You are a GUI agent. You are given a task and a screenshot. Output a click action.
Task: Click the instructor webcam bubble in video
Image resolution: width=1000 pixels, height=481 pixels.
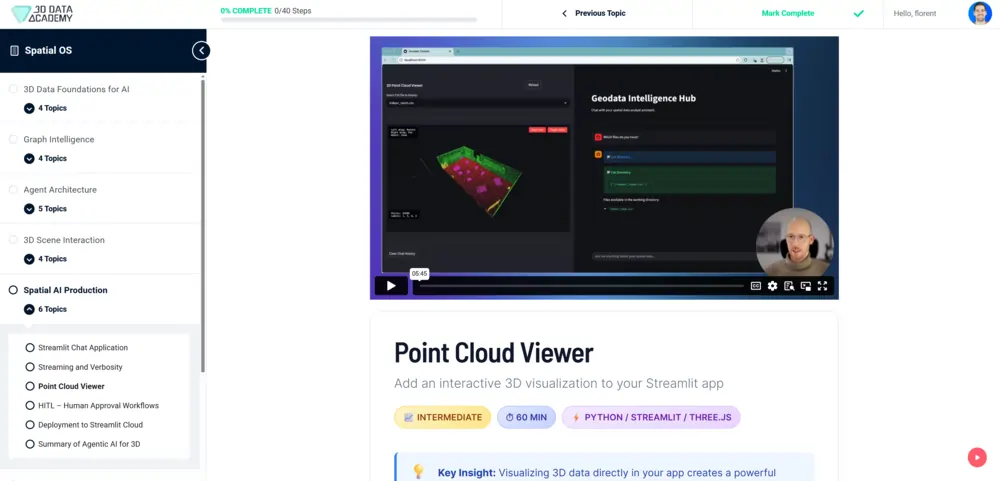coord(794,243)
